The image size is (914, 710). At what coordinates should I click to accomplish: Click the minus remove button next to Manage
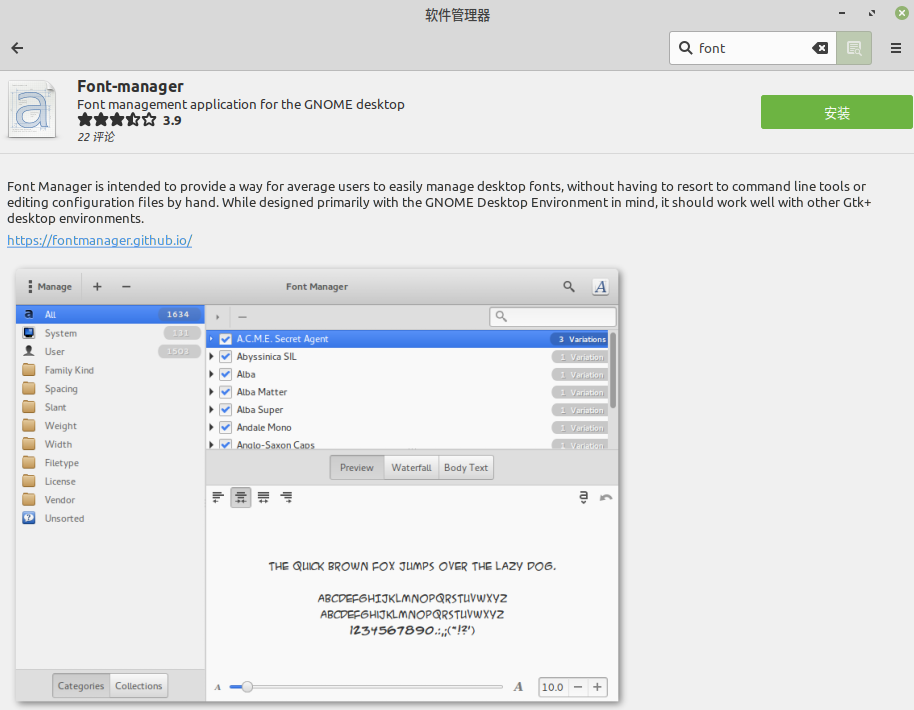[x=126, y=286]
